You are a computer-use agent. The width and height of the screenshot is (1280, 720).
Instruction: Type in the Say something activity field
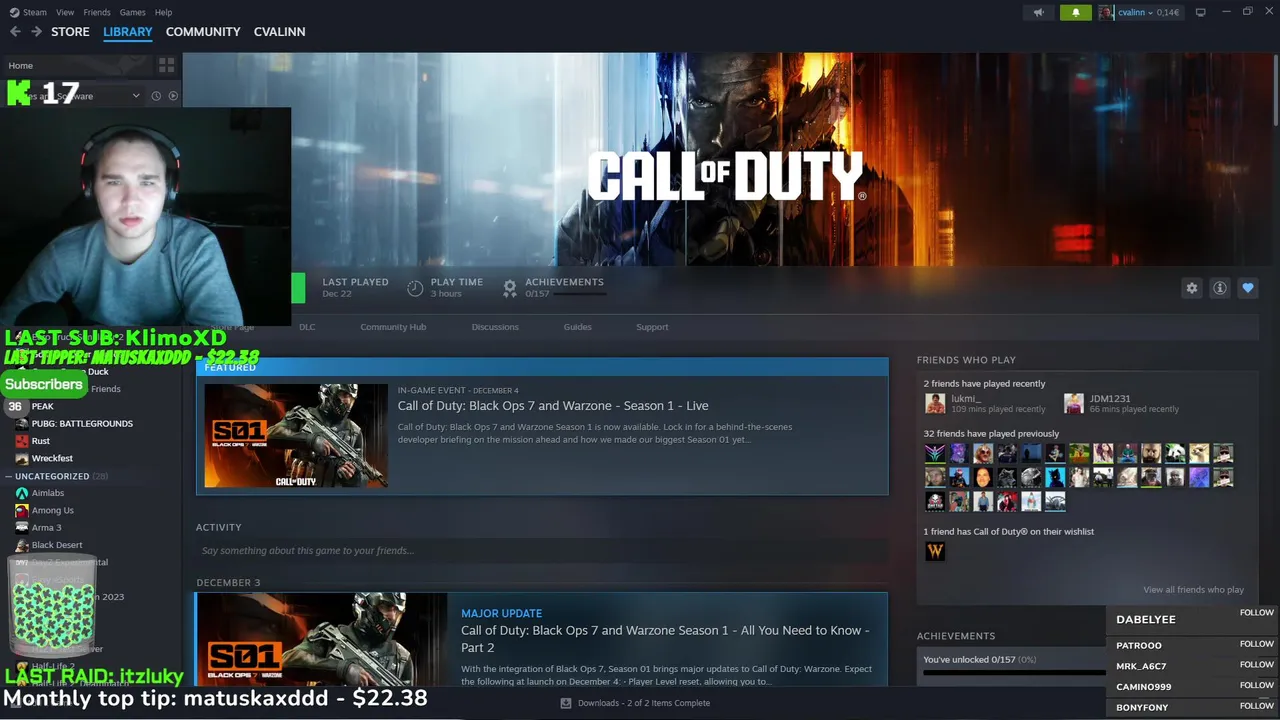click(541, 551)
